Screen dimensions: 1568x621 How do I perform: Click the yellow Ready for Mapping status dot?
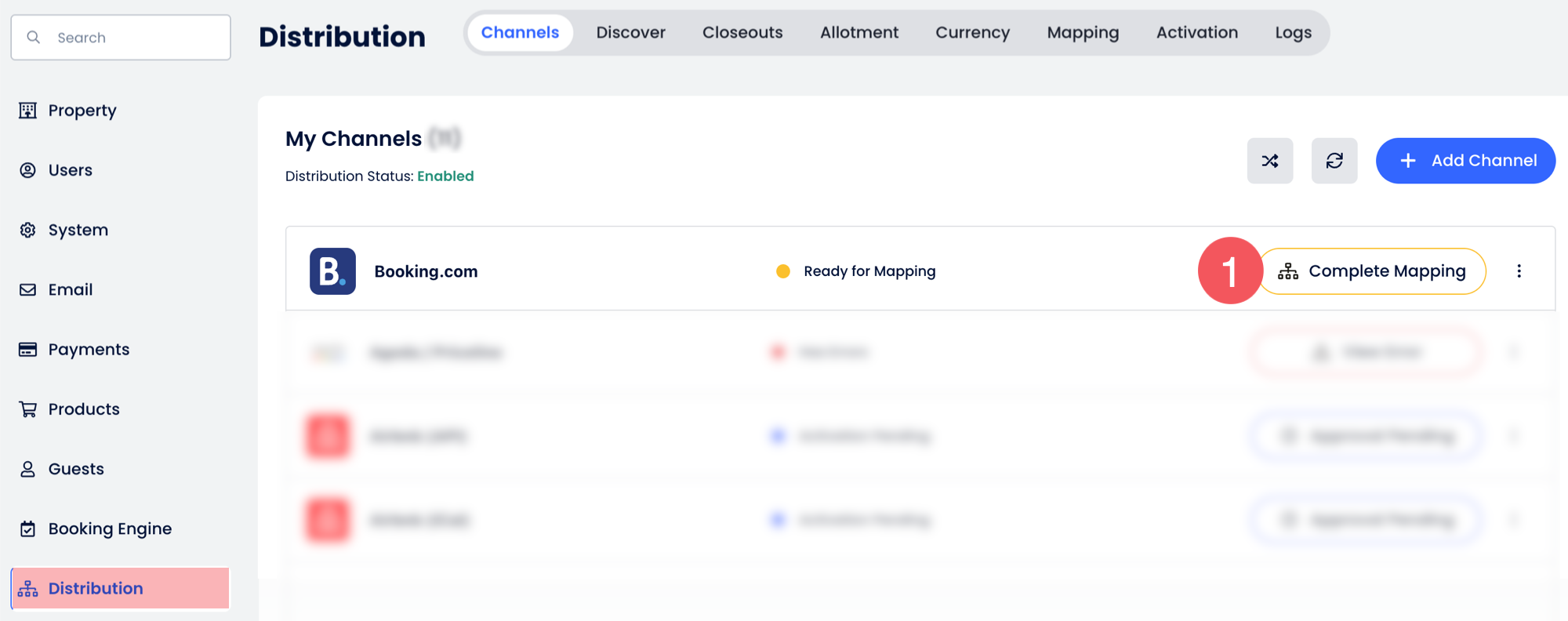782,271
